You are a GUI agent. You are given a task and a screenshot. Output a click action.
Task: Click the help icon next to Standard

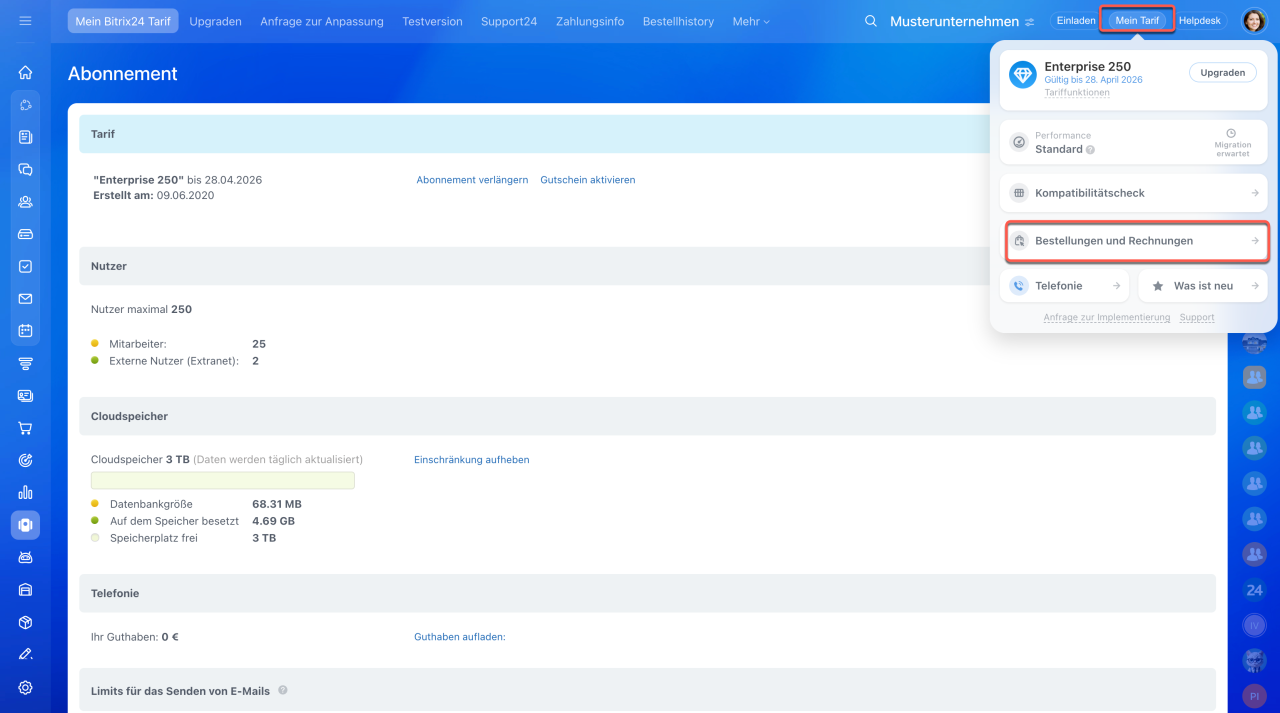(1090, 150)
